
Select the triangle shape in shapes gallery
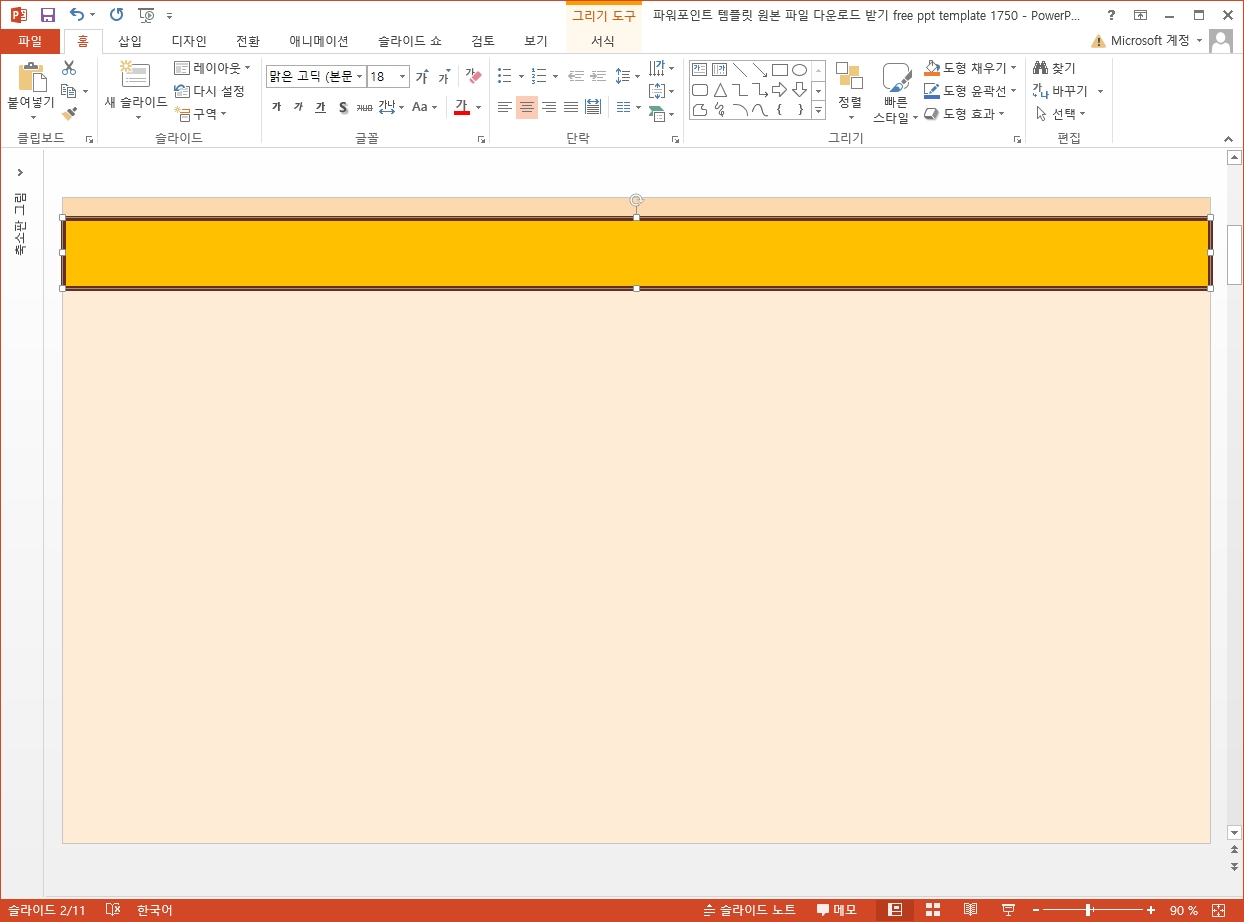(x=720, y=90)
